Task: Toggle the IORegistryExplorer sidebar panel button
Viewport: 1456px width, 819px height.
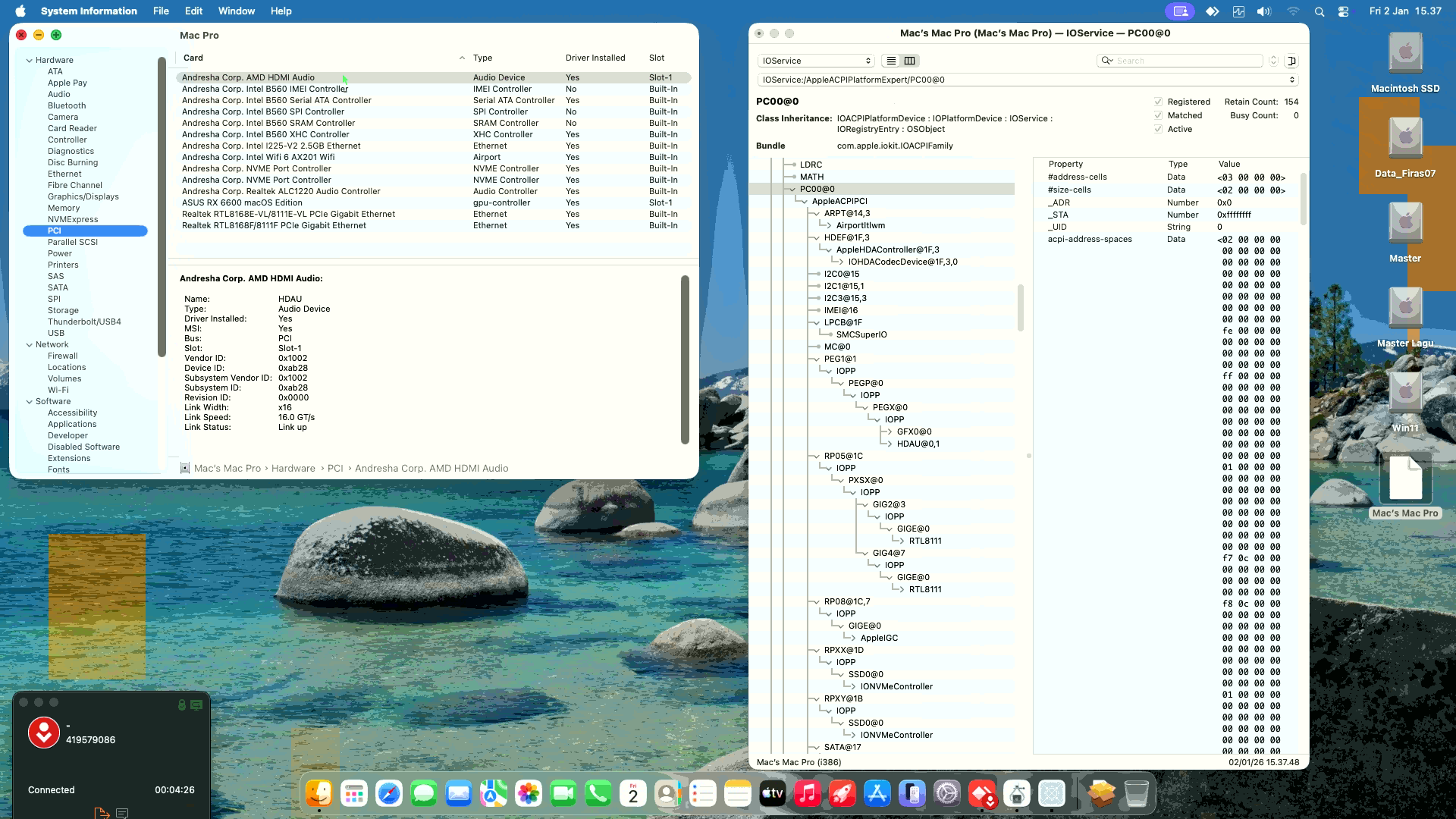Action: (x=1291, y=61)
